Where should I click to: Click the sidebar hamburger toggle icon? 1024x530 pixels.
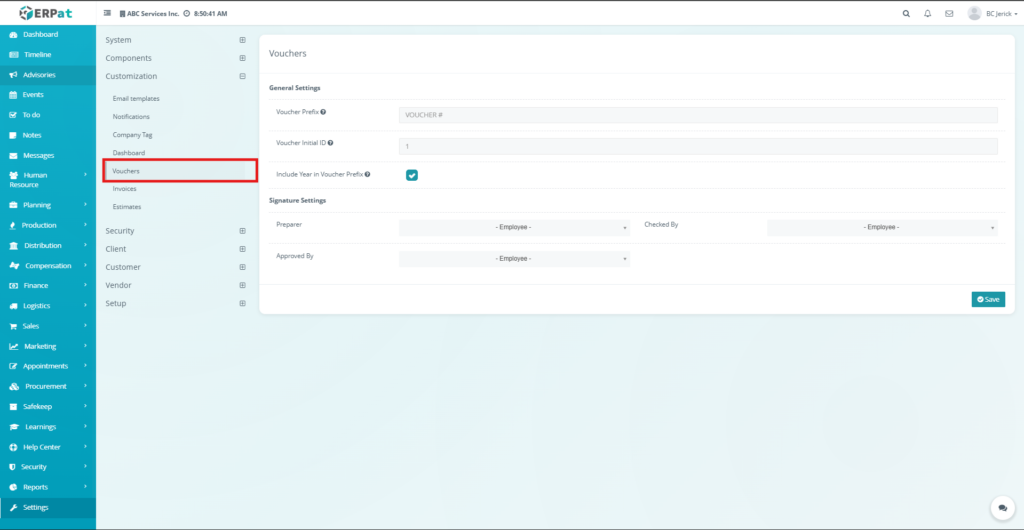(108, 14)
